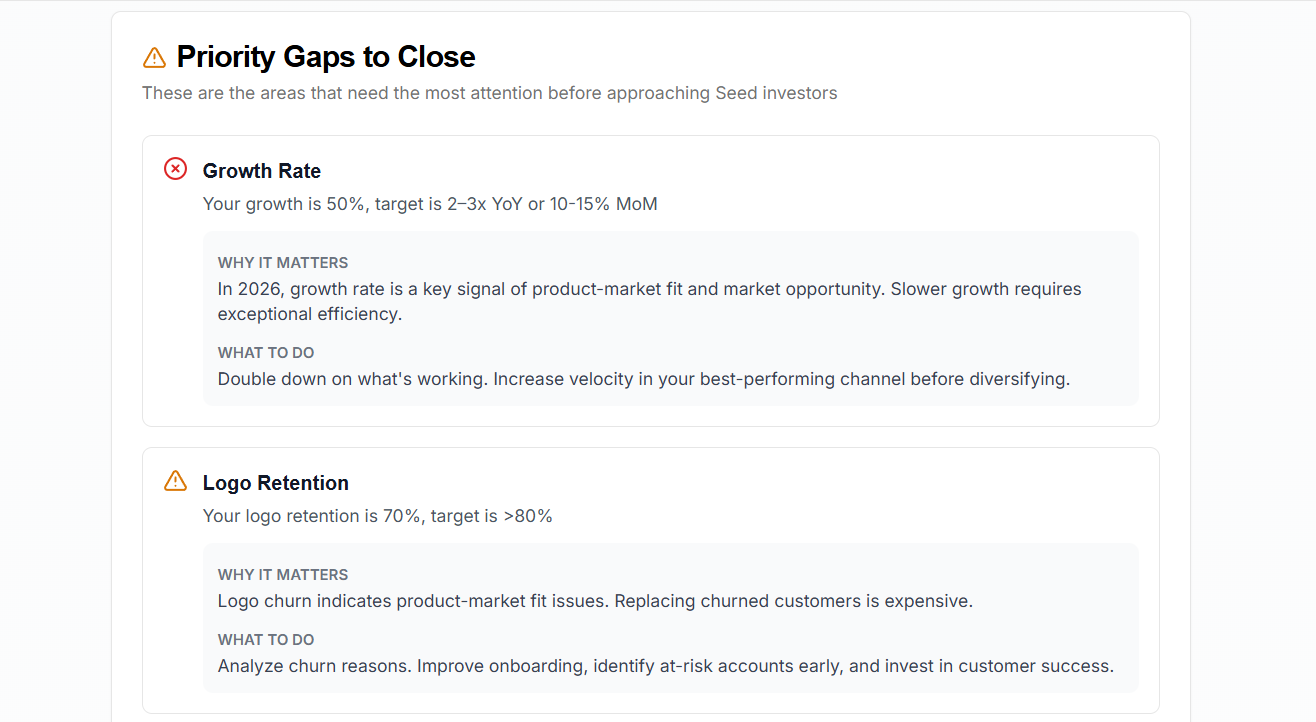Click the 'Analyze churn reasons' advice text
The height and width of the screenshot is (722, 1316).
point(666,666)
